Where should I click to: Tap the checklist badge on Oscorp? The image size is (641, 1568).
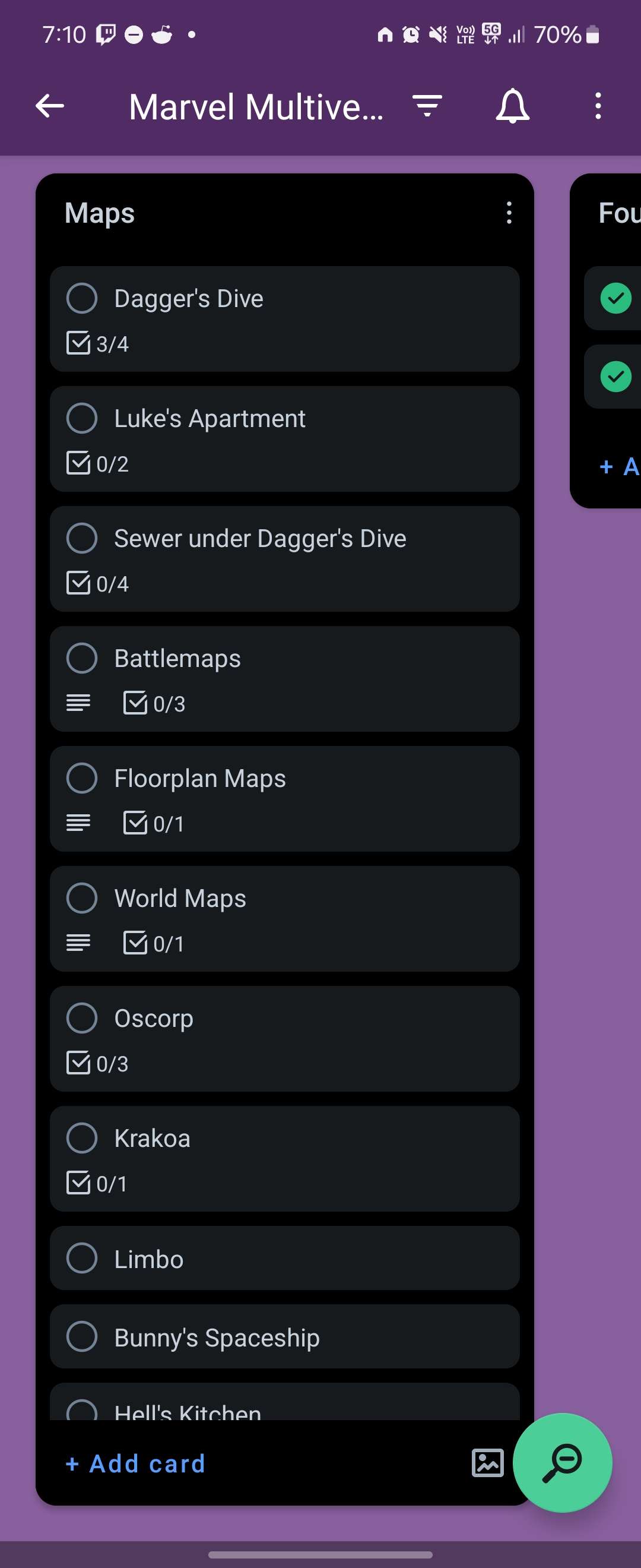click(x=97, y=1063)
